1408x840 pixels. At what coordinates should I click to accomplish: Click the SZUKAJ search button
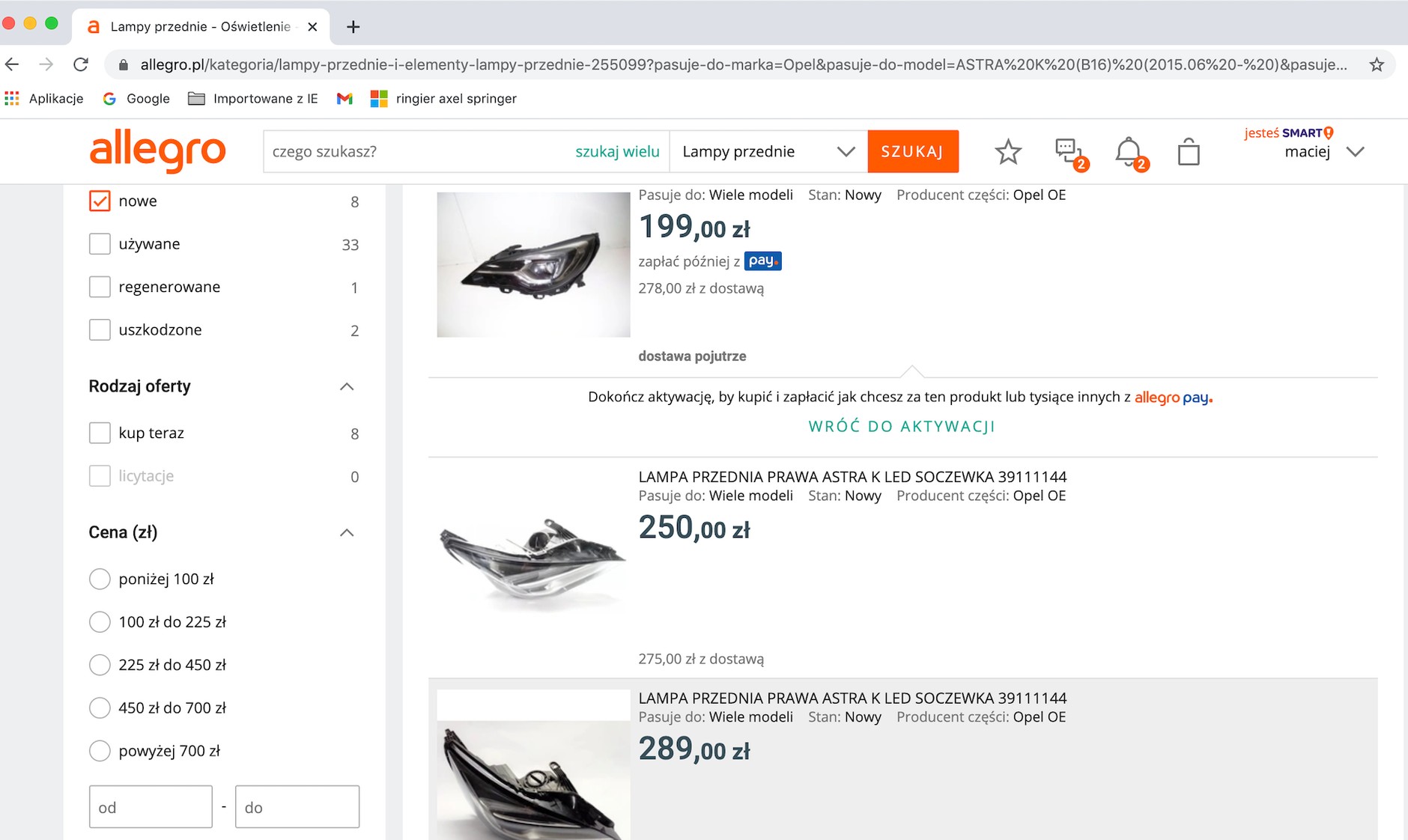pyautogui.click(x=913, y=151)
